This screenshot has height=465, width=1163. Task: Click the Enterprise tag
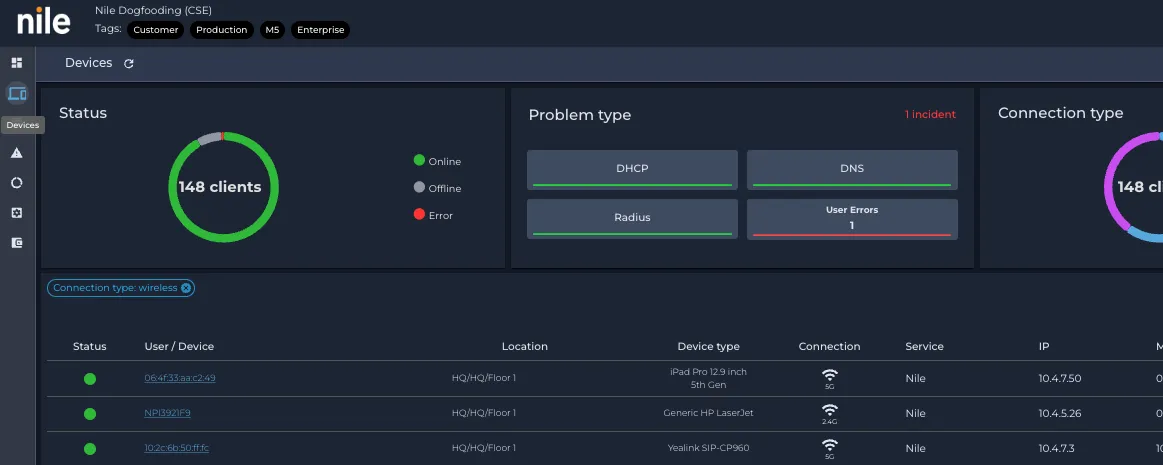pyautogui.click(x=320, y=30)
